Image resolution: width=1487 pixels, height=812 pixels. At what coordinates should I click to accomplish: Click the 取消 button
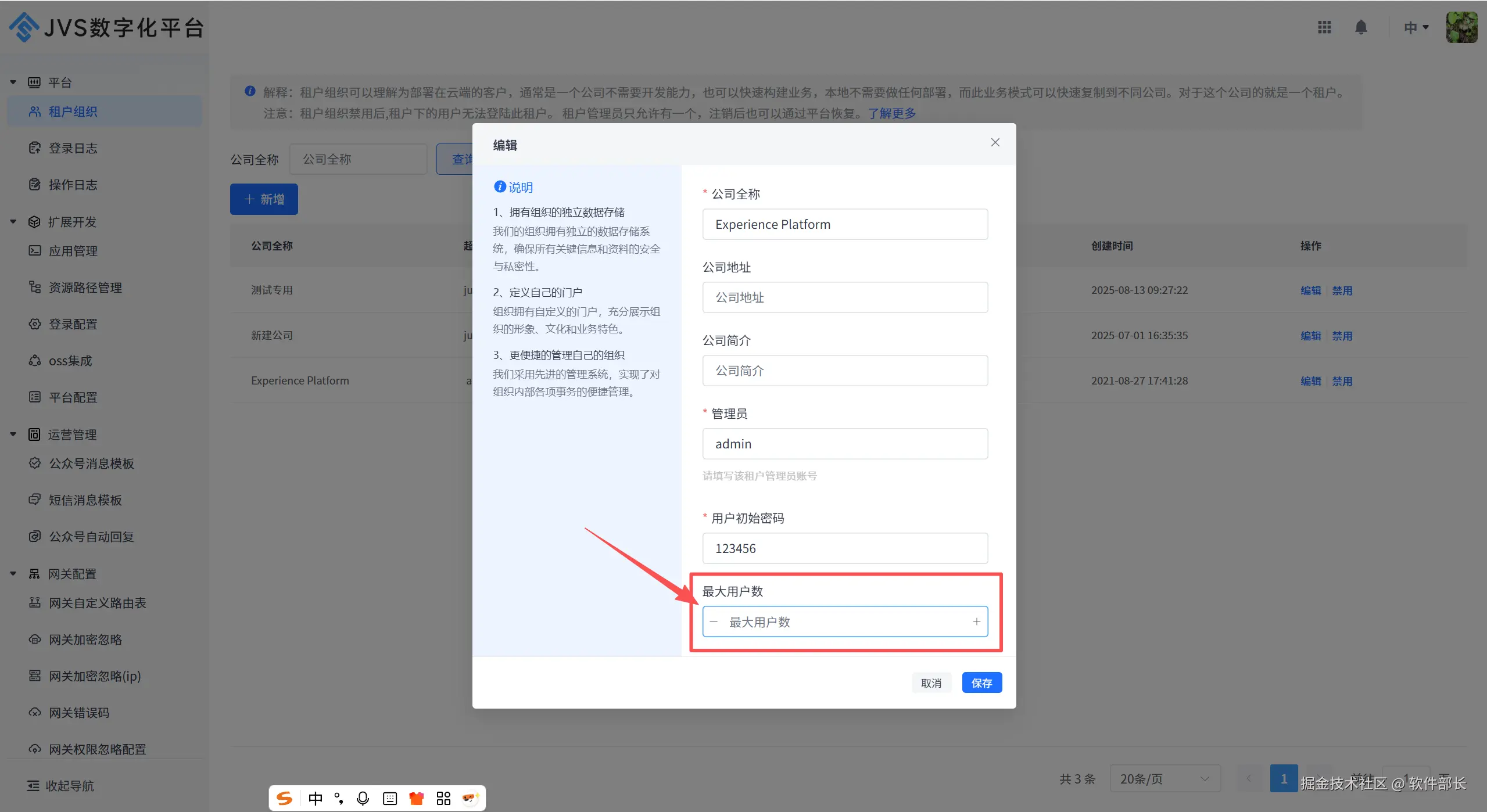[931, 683]
